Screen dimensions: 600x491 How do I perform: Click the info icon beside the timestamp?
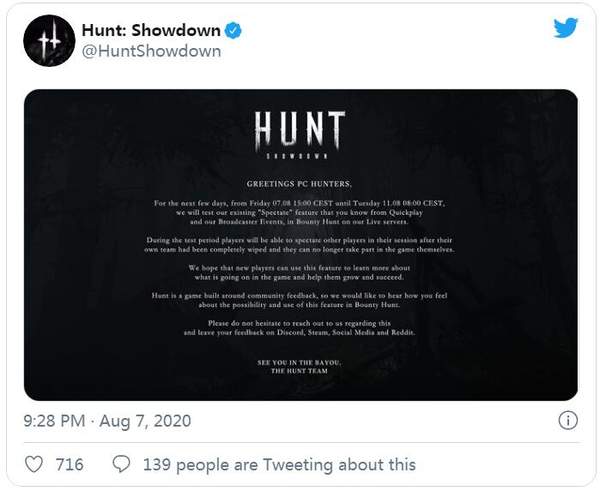click(x=566, y=420)
